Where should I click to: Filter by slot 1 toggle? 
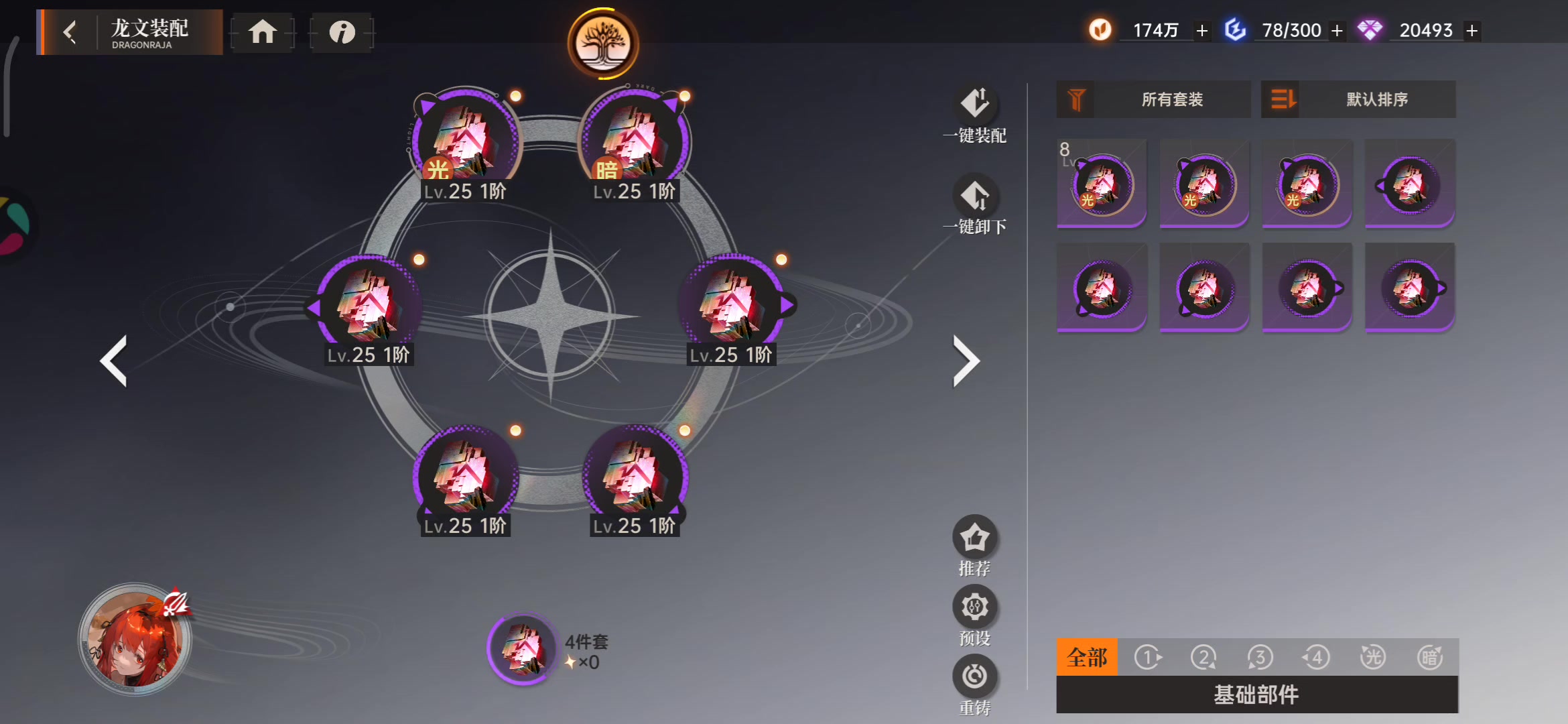coord(1148,657)
